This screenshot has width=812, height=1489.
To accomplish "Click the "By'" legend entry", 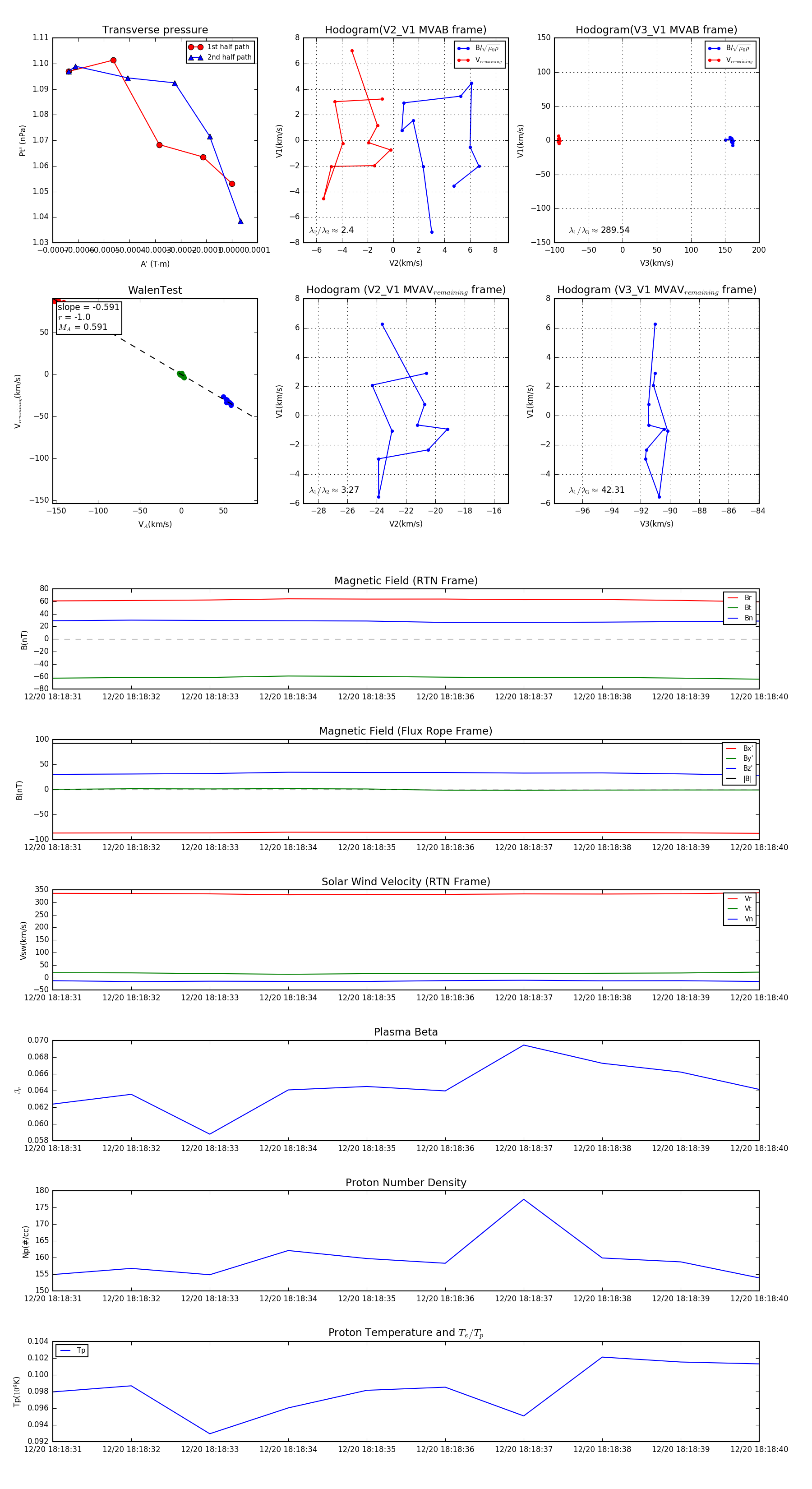I will (x=740, y=758).
